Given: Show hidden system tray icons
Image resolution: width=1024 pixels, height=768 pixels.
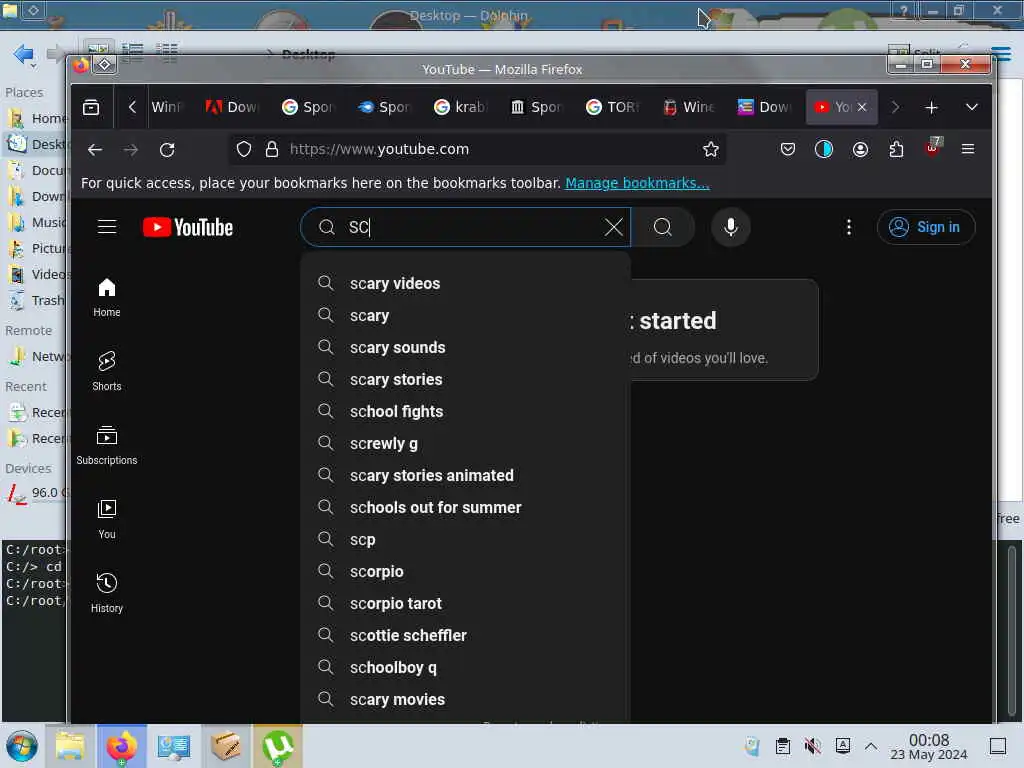Looking at the screenshot, I should coord(871,746).
